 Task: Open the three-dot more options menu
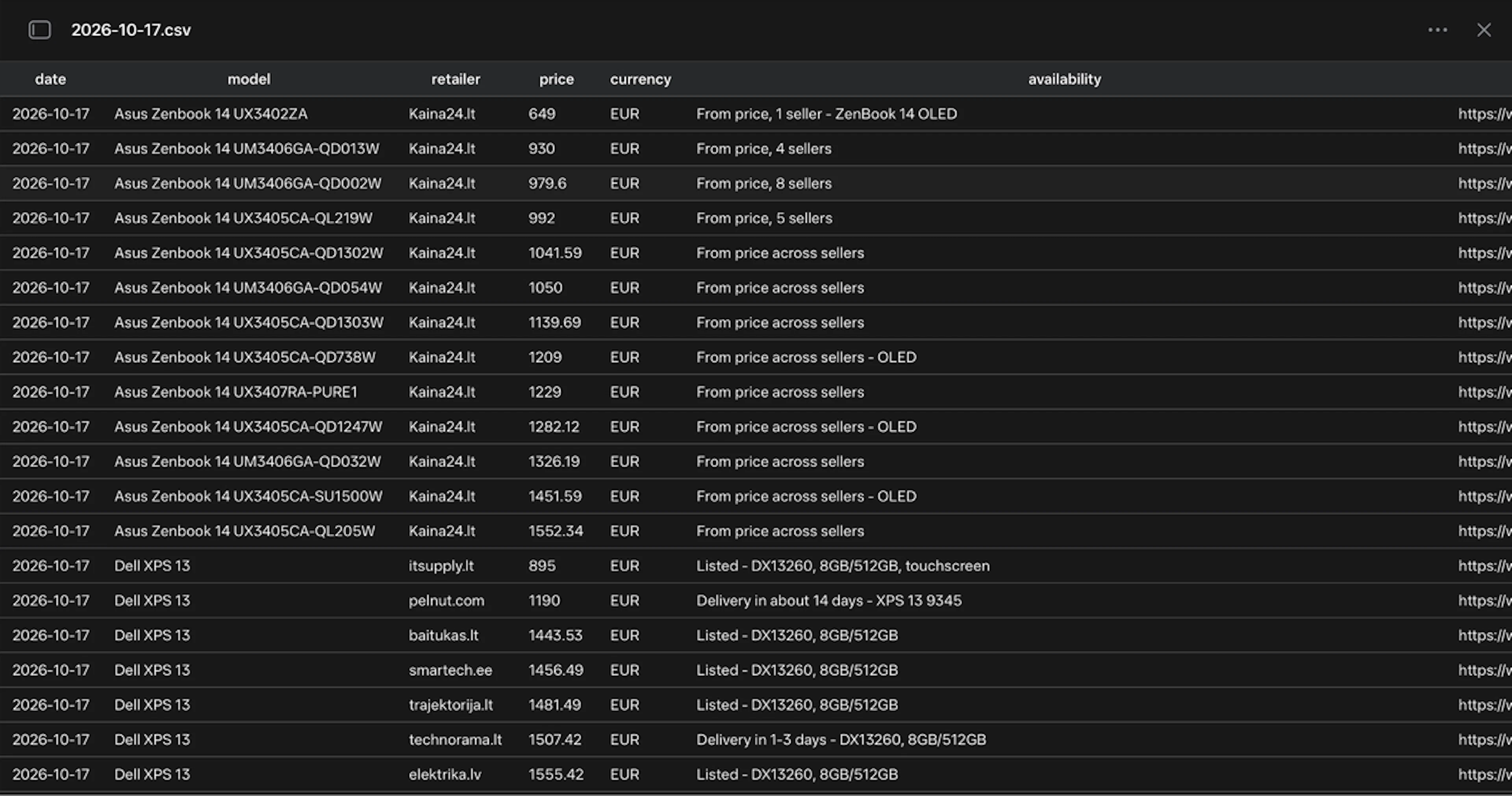[1438, 30]
